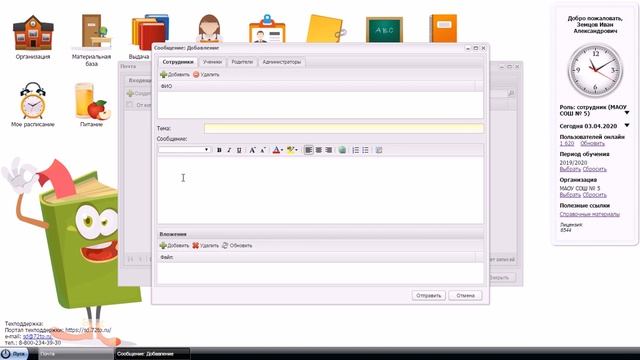Click the ФИО column header

(x=316, y=86)
